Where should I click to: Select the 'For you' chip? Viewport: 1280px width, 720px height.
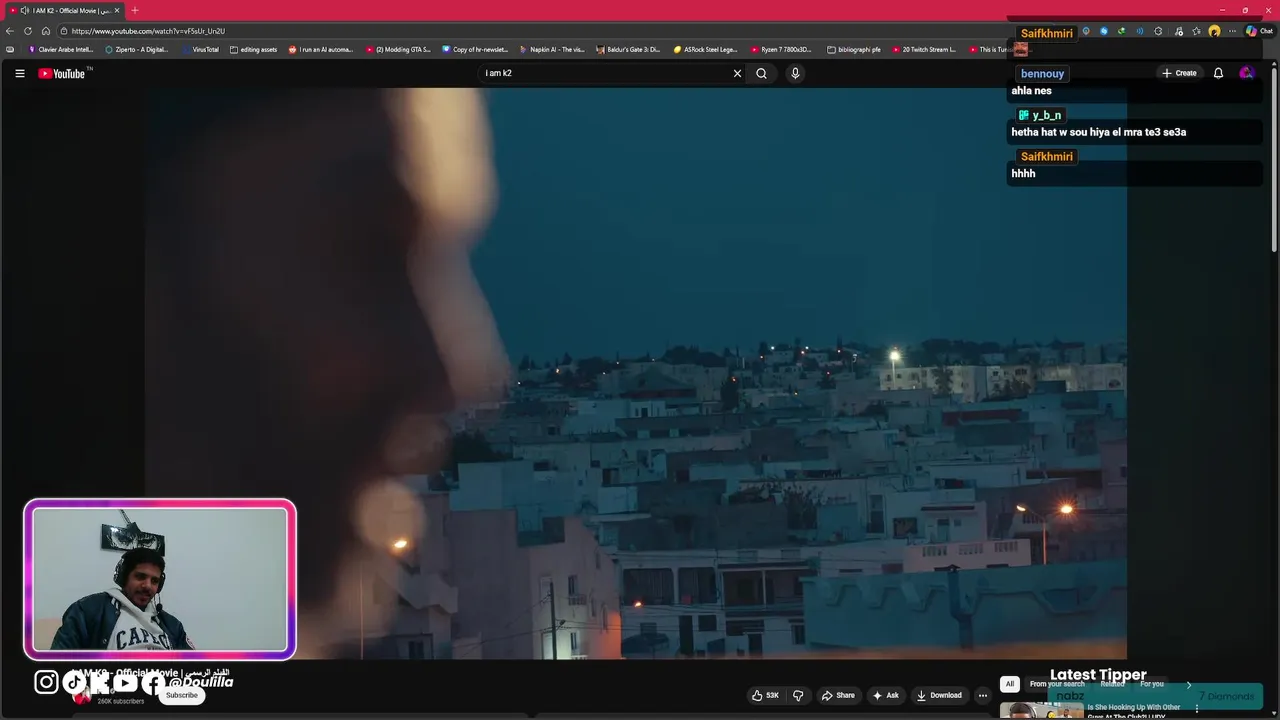point(1152,684)
